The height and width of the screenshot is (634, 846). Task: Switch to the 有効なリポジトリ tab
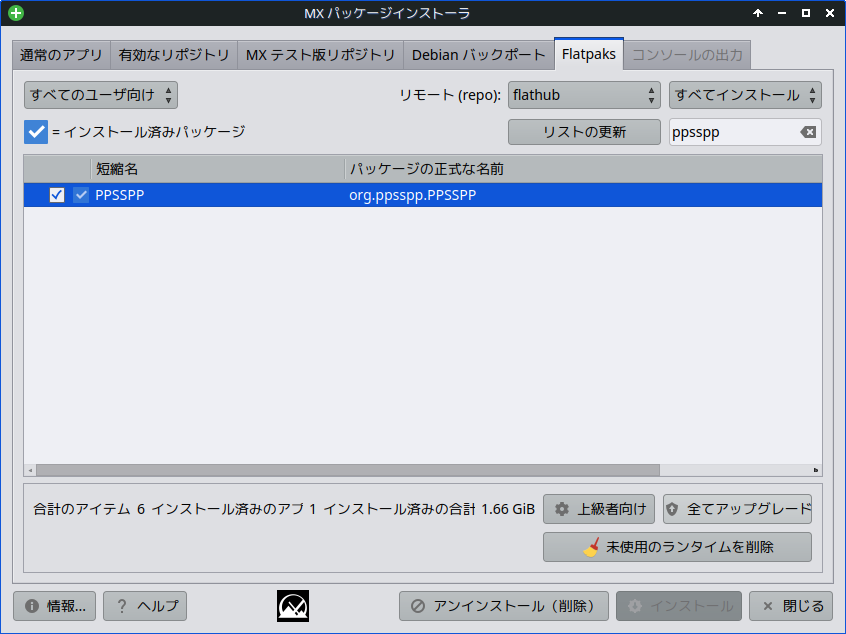point(174,55)
